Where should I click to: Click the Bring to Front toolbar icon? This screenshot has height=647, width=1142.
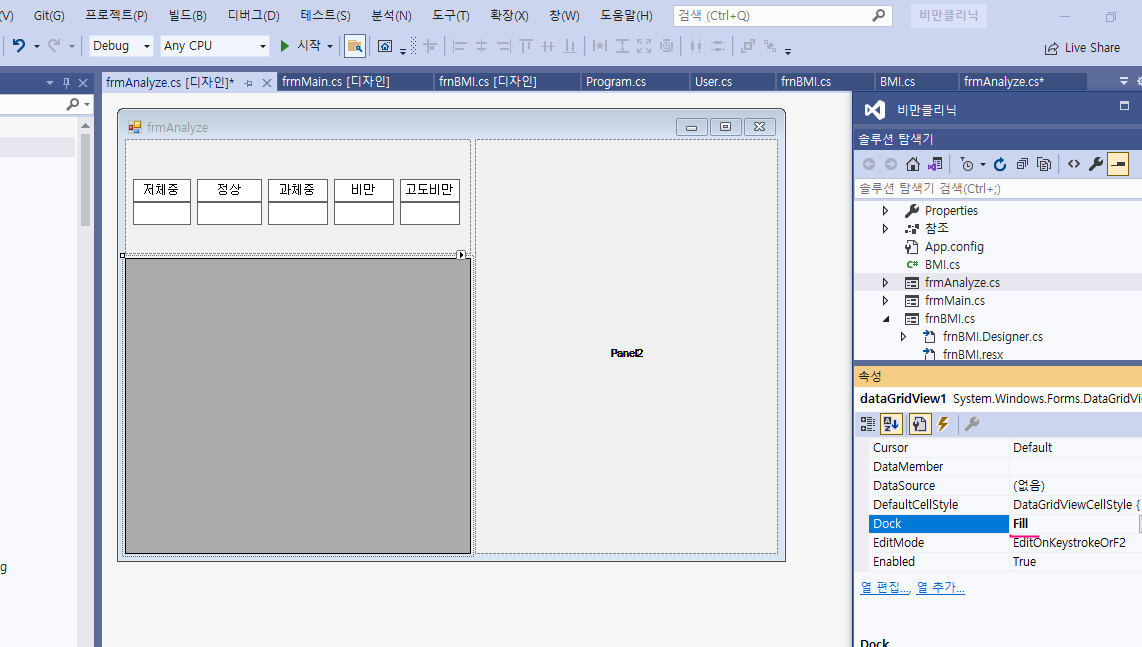(x=747, y=47)
